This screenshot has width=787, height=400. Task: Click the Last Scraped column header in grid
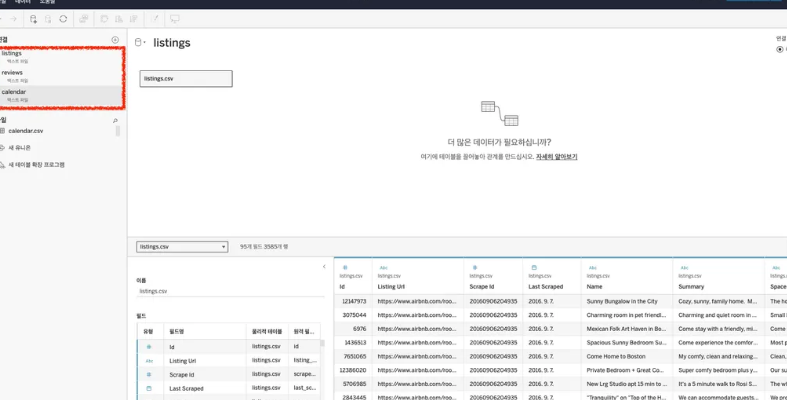[x=546, y=287]
